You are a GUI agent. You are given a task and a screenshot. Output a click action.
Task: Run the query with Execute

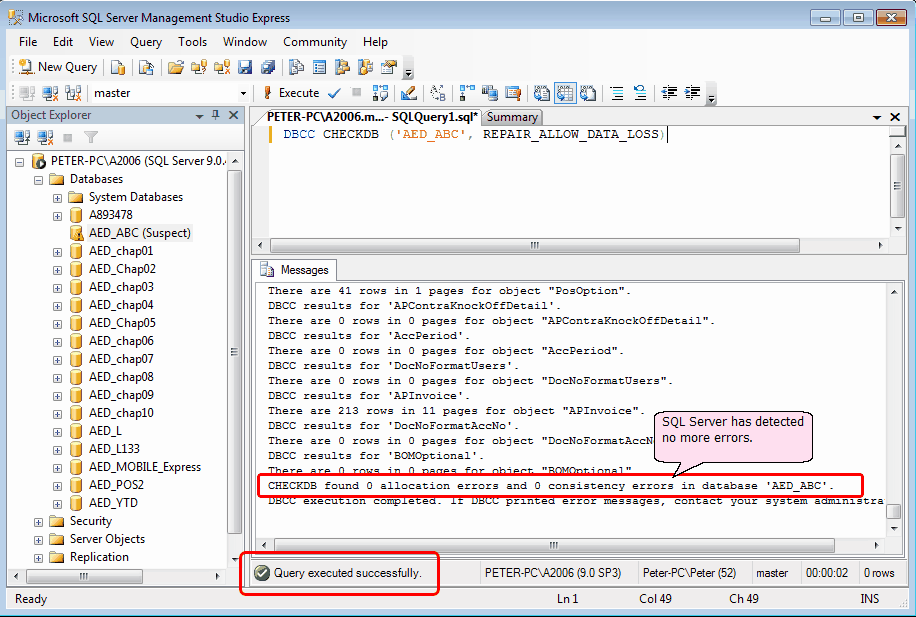click(x=291, y=93)
